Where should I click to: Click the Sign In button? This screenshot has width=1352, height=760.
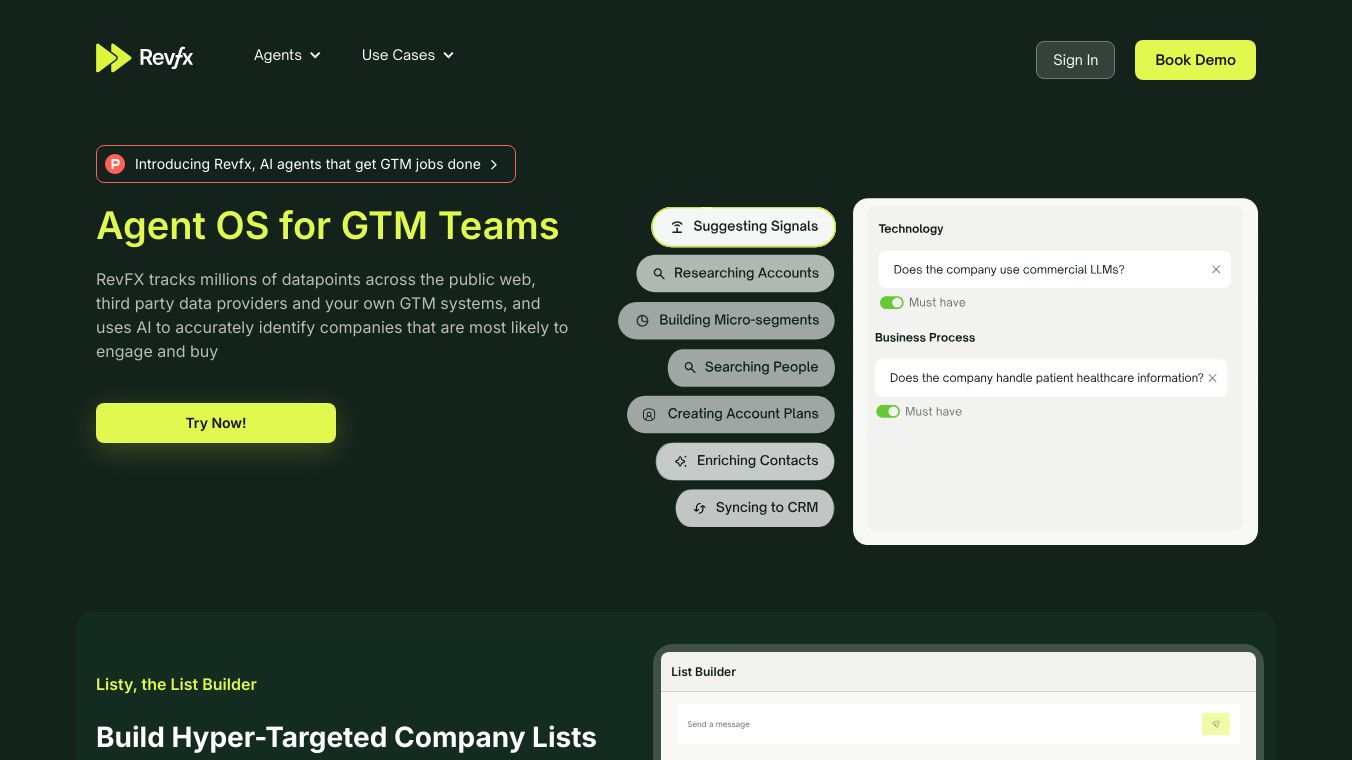tap(1075, 60)
